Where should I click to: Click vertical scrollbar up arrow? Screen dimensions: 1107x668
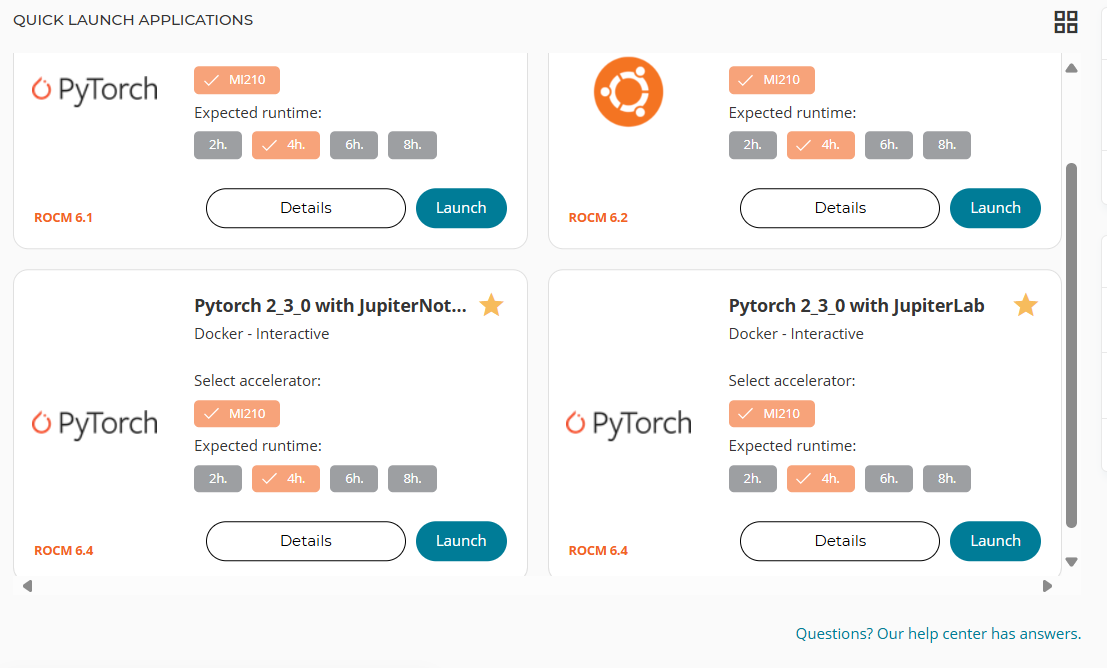pos(1071,68)
